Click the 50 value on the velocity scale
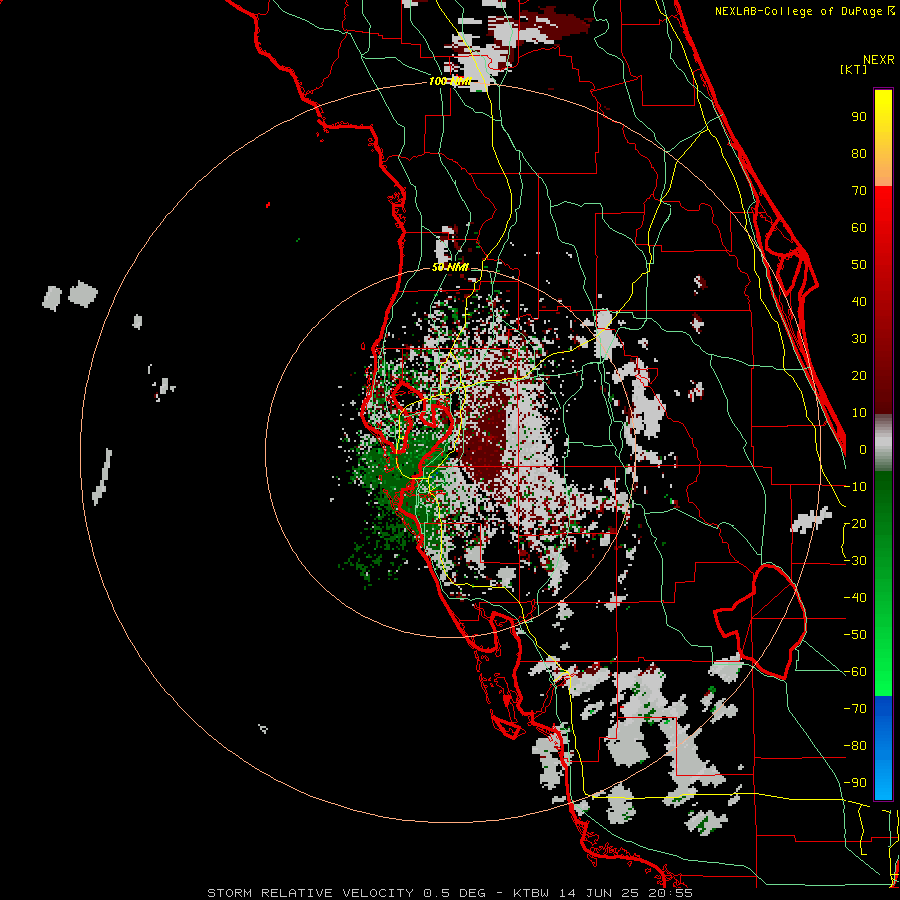Screen dimensions: 900x900 (859, 265)
